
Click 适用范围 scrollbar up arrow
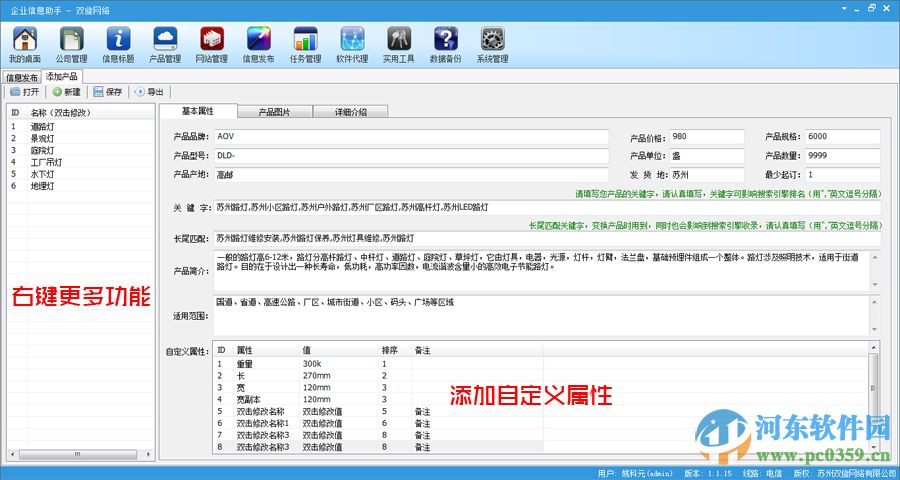point(875,301)
